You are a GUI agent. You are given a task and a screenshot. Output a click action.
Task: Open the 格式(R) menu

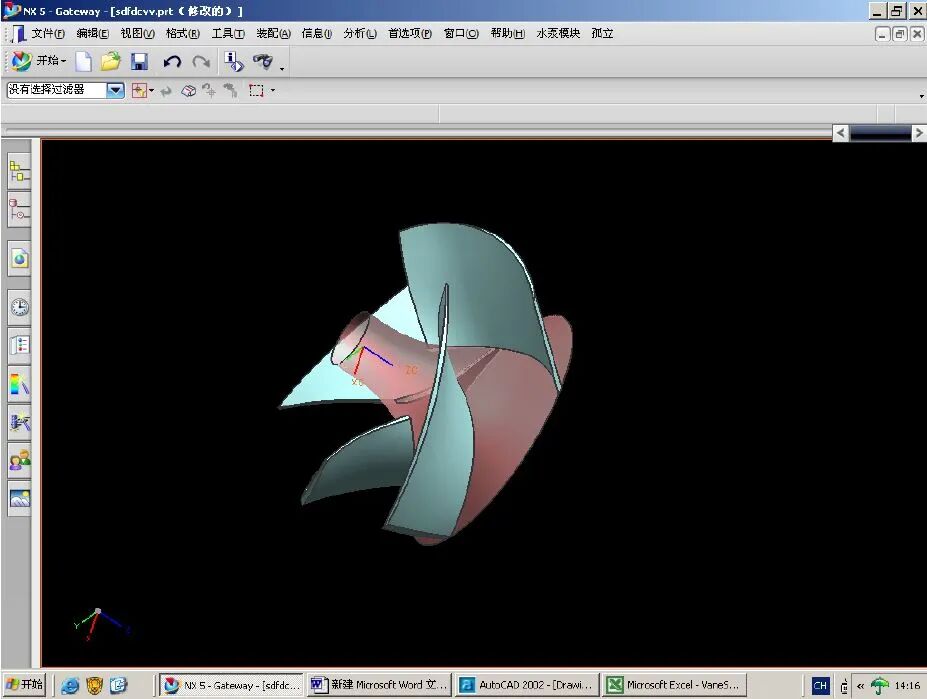point(183,34)
